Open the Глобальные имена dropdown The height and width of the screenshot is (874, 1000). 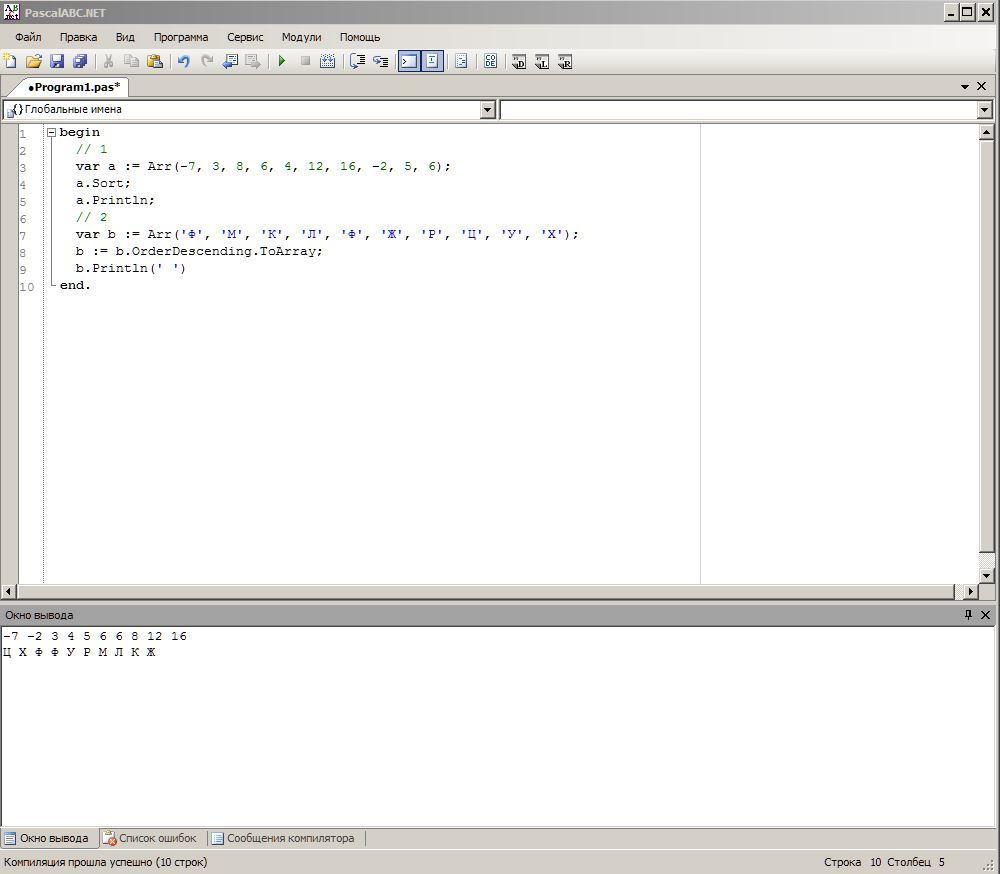[488, 110]
